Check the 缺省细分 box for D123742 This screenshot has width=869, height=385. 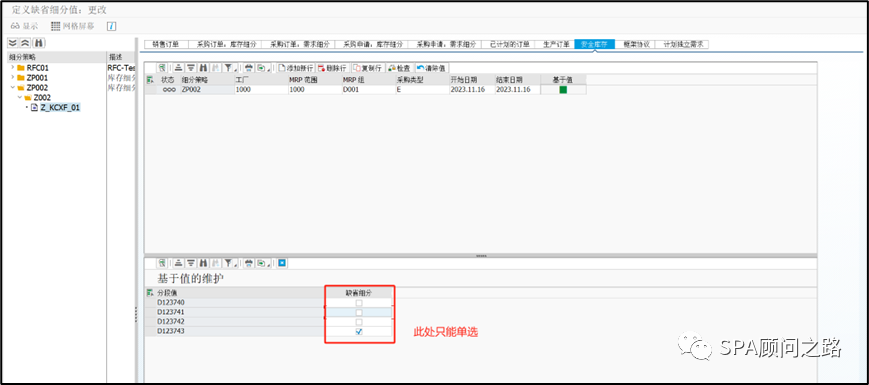click(x=359, y=322)
